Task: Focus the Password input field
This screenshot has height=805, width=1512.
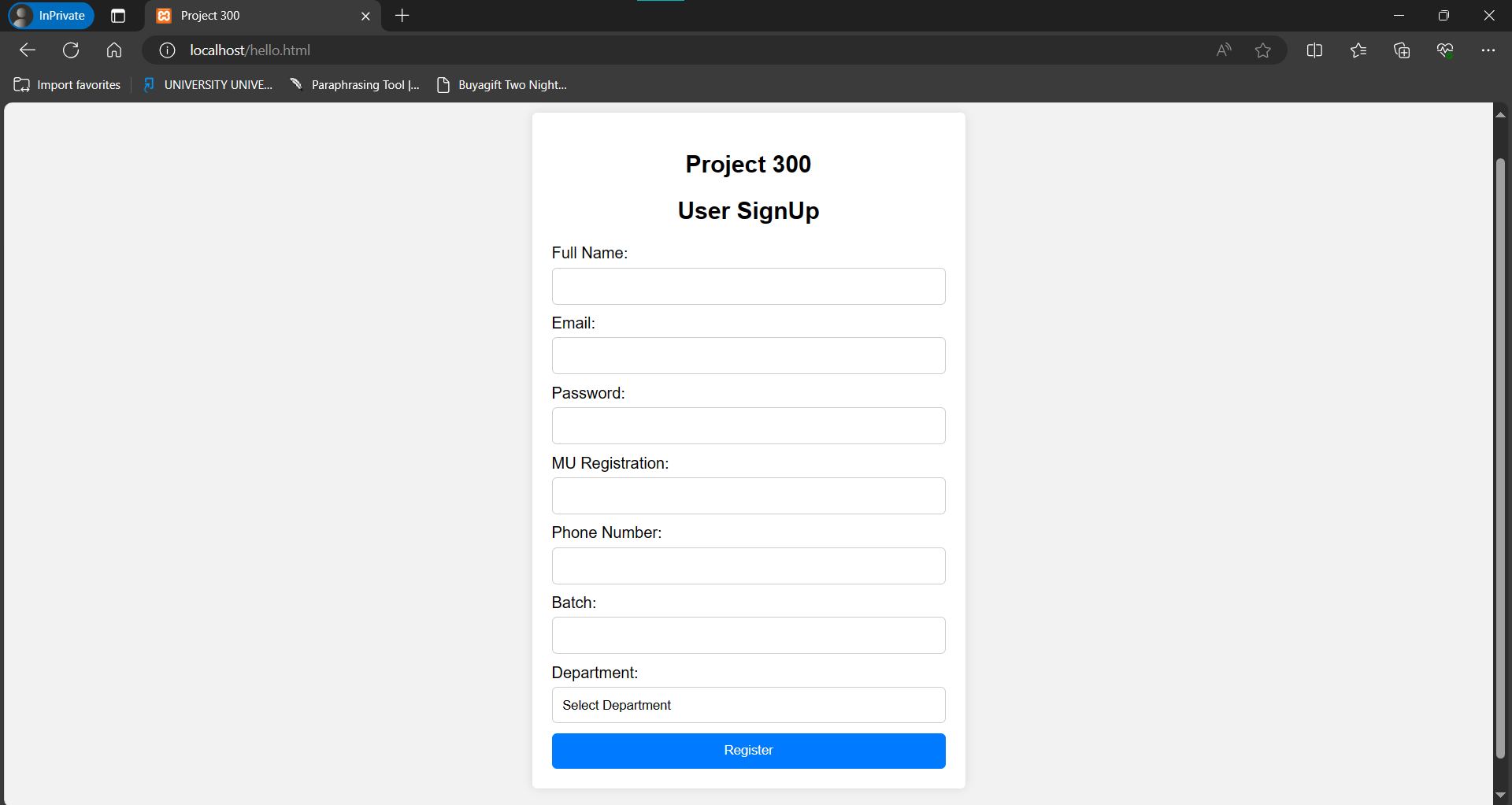Action: pyautogui.click(x=748, y=426)
